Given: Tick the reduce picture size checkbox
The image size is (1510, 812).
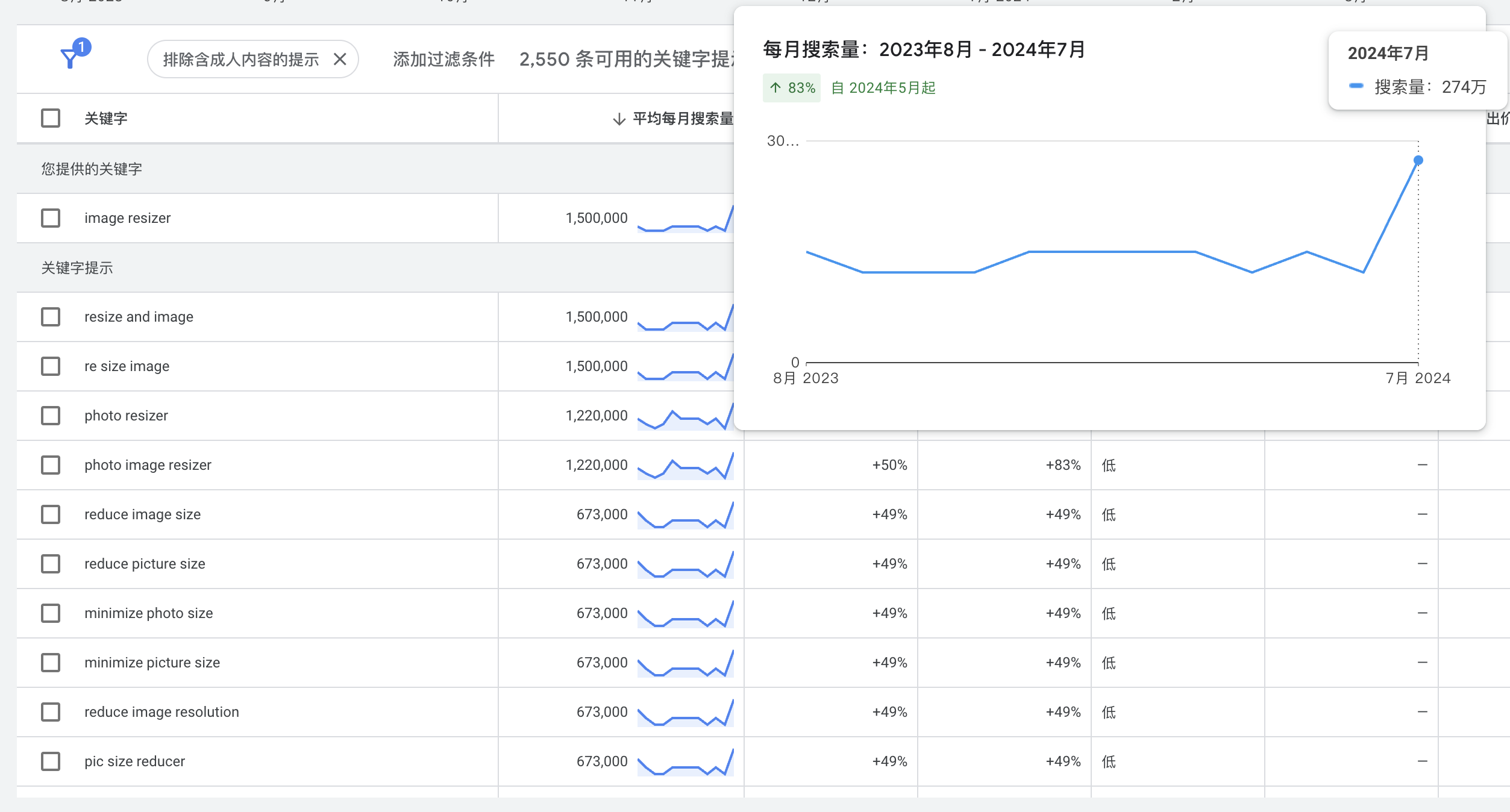Looking at the screenshot, I should 51,564.
